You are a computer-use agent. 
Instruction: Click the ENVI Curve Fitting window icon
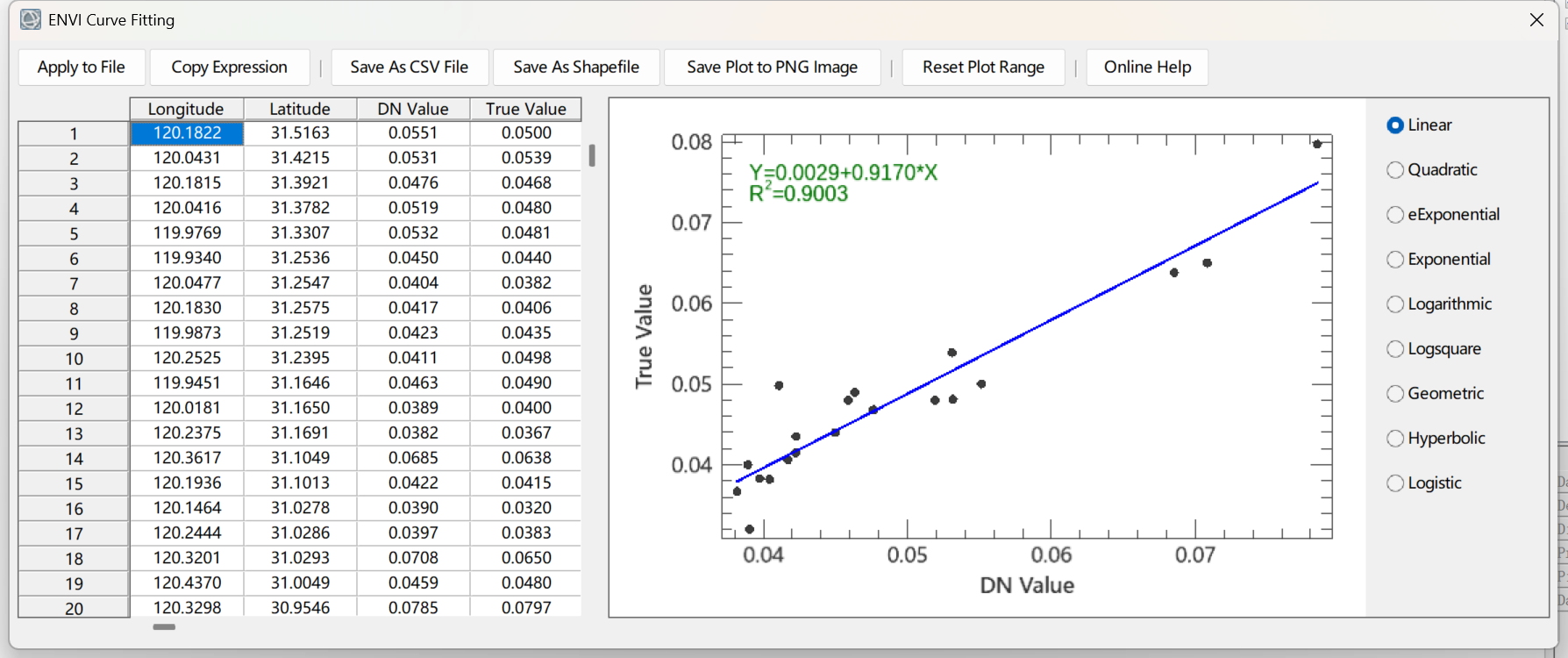pyautogui.click(x=31, y=19)
